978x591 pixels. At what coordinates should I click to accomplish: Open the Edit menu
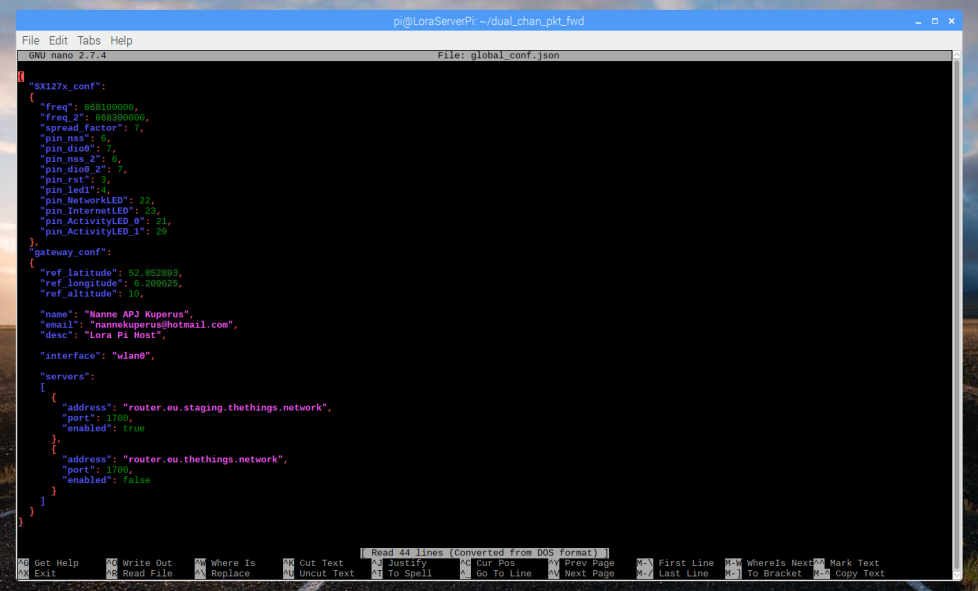(x=58, y=40)
